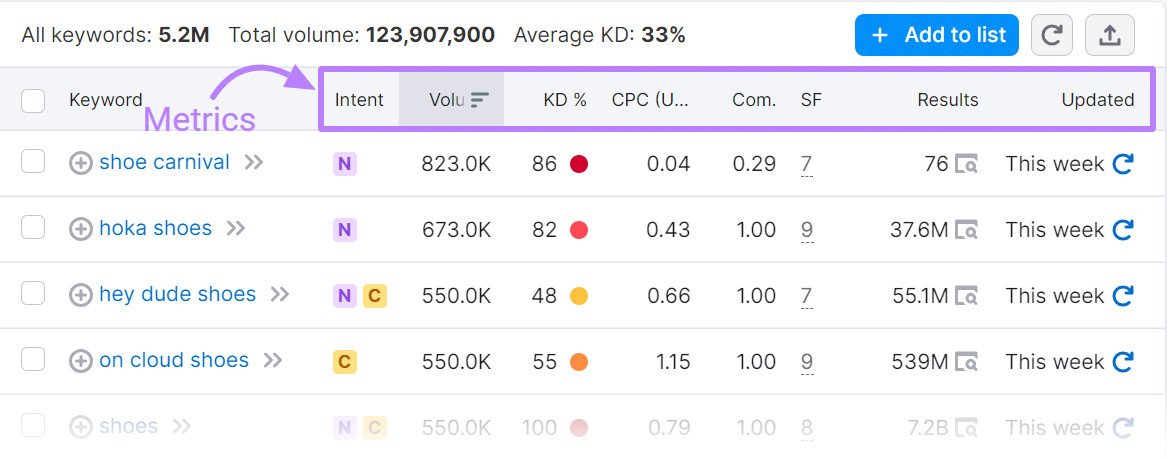
Task: Open the hoka shoes keyword link
Action: coord(155,228)
